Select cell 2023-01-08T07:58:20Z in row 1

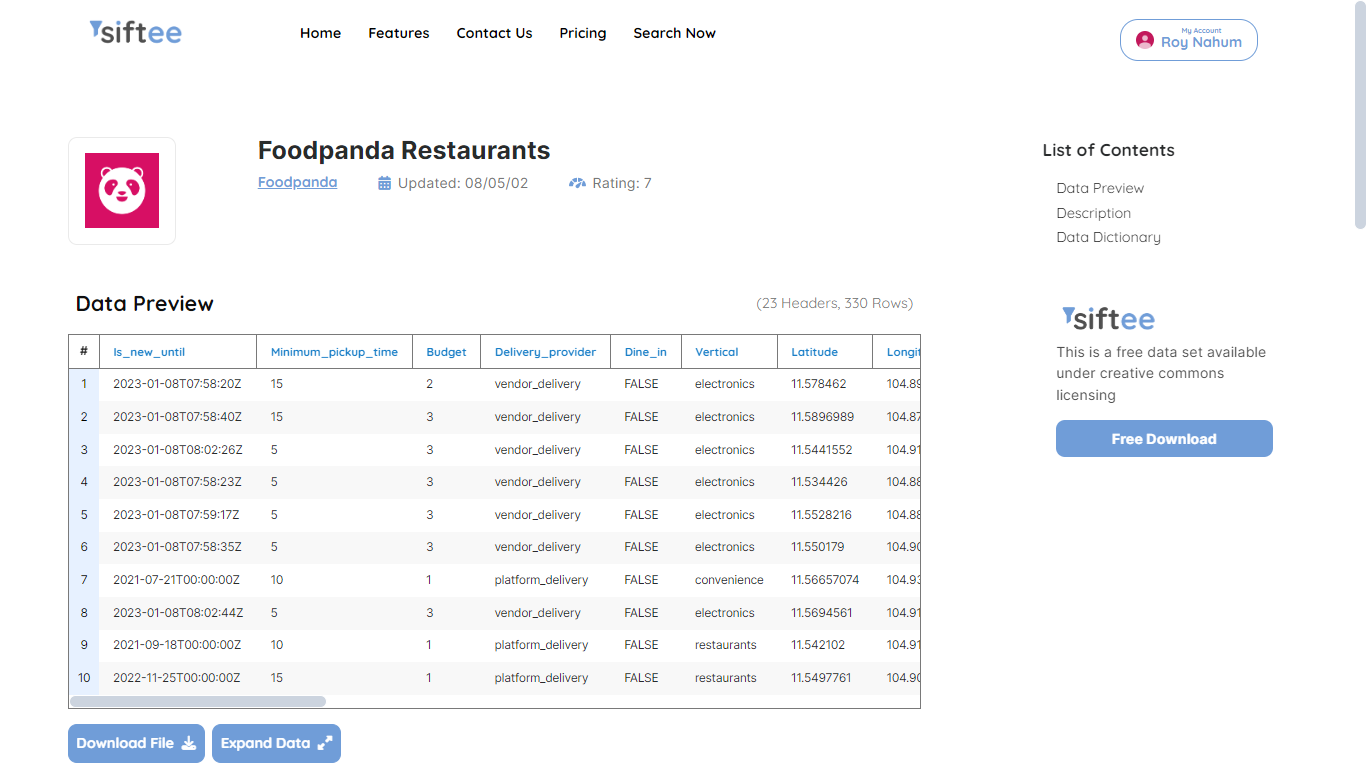coord(177,384)
